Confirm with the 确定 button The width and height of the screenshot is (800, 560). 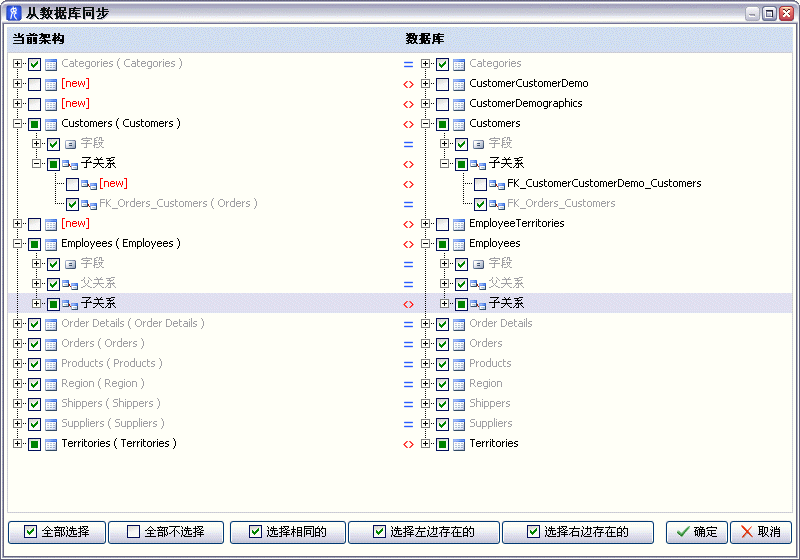coord(696,532)
